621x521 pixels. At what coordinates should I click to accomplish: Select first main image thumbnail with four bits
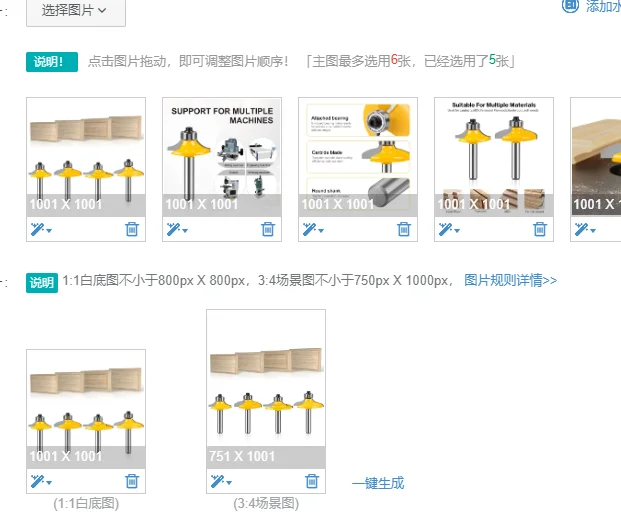point(86,157)
